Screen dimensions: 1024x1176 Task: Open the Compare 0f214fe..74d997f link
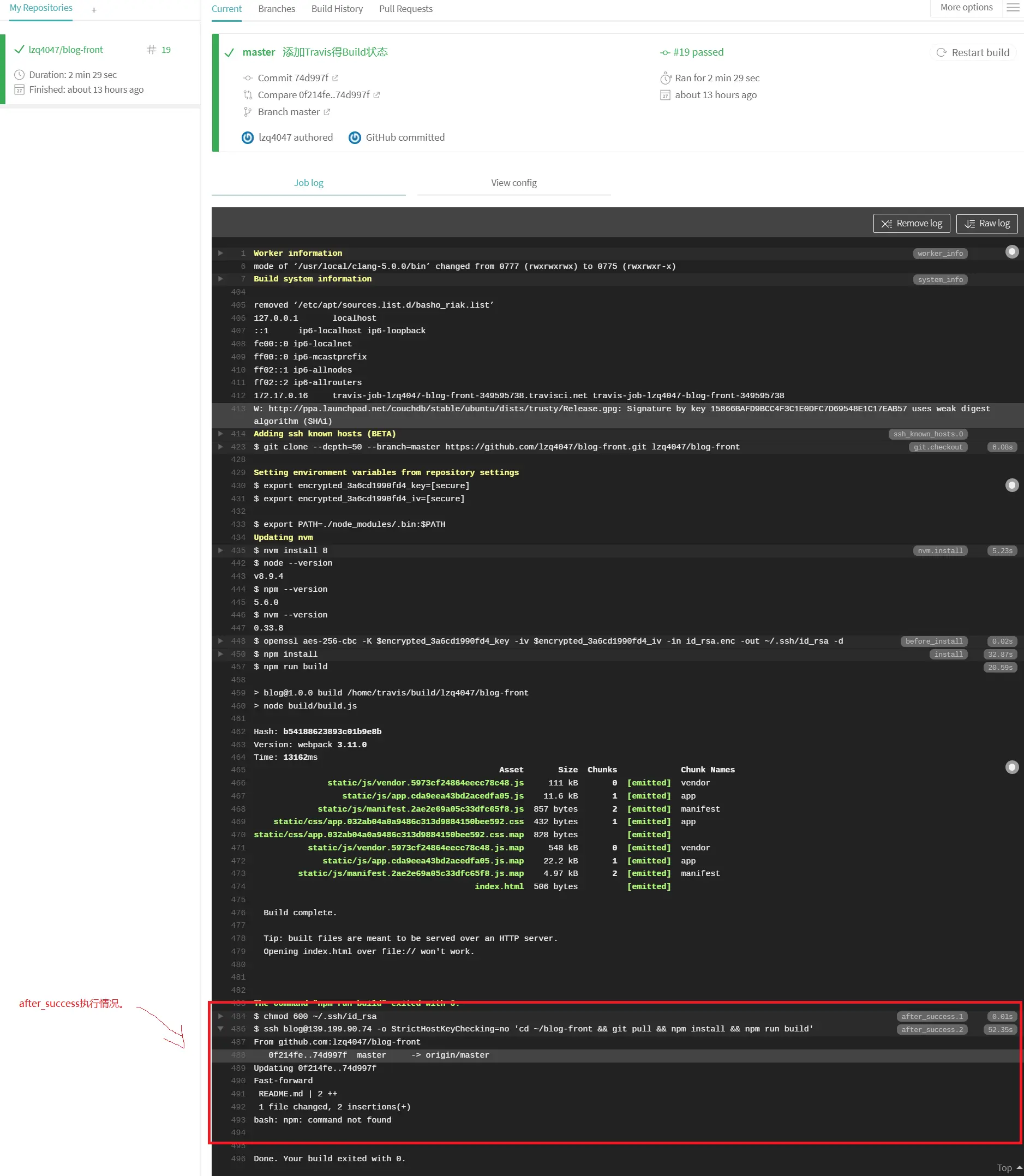[x=314, y=95]
